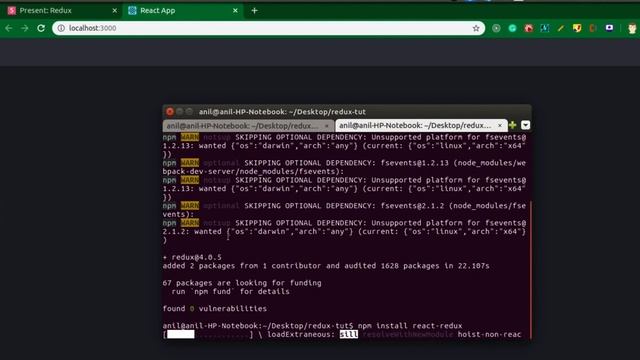Click 'found 0 vulnerabilities' line

coord(215,309)
